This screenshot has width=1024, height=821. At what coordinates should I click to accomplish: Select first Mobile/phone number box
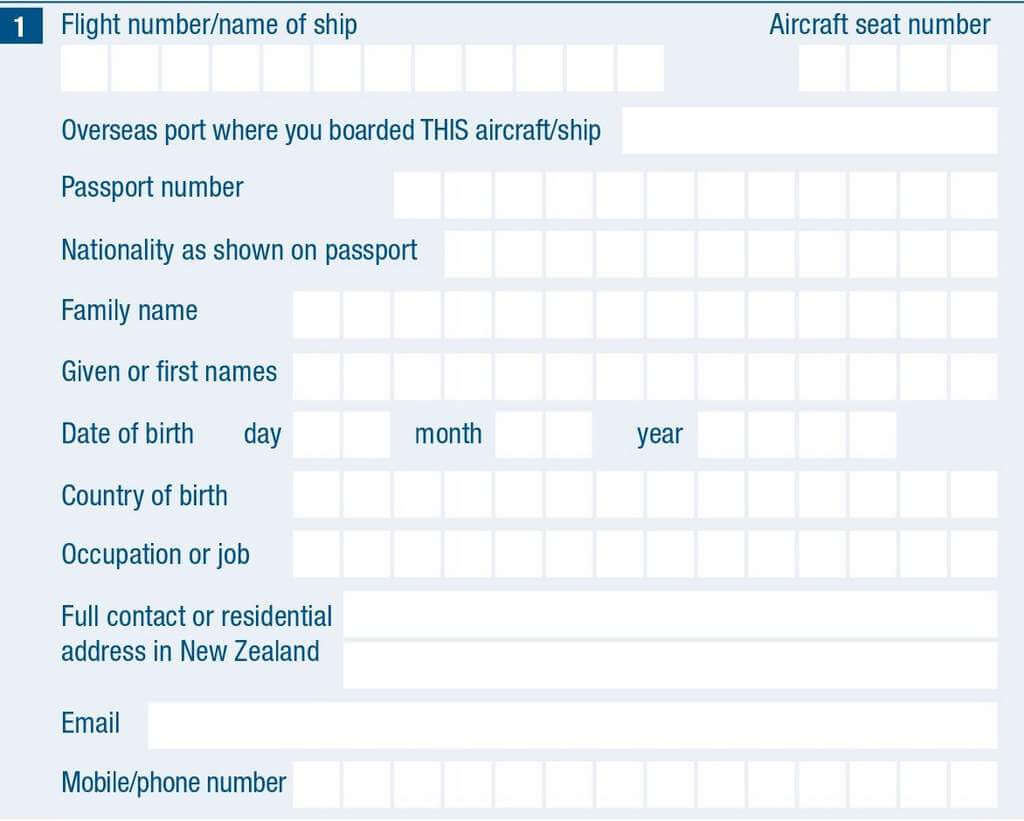click(x=316, y=784)
